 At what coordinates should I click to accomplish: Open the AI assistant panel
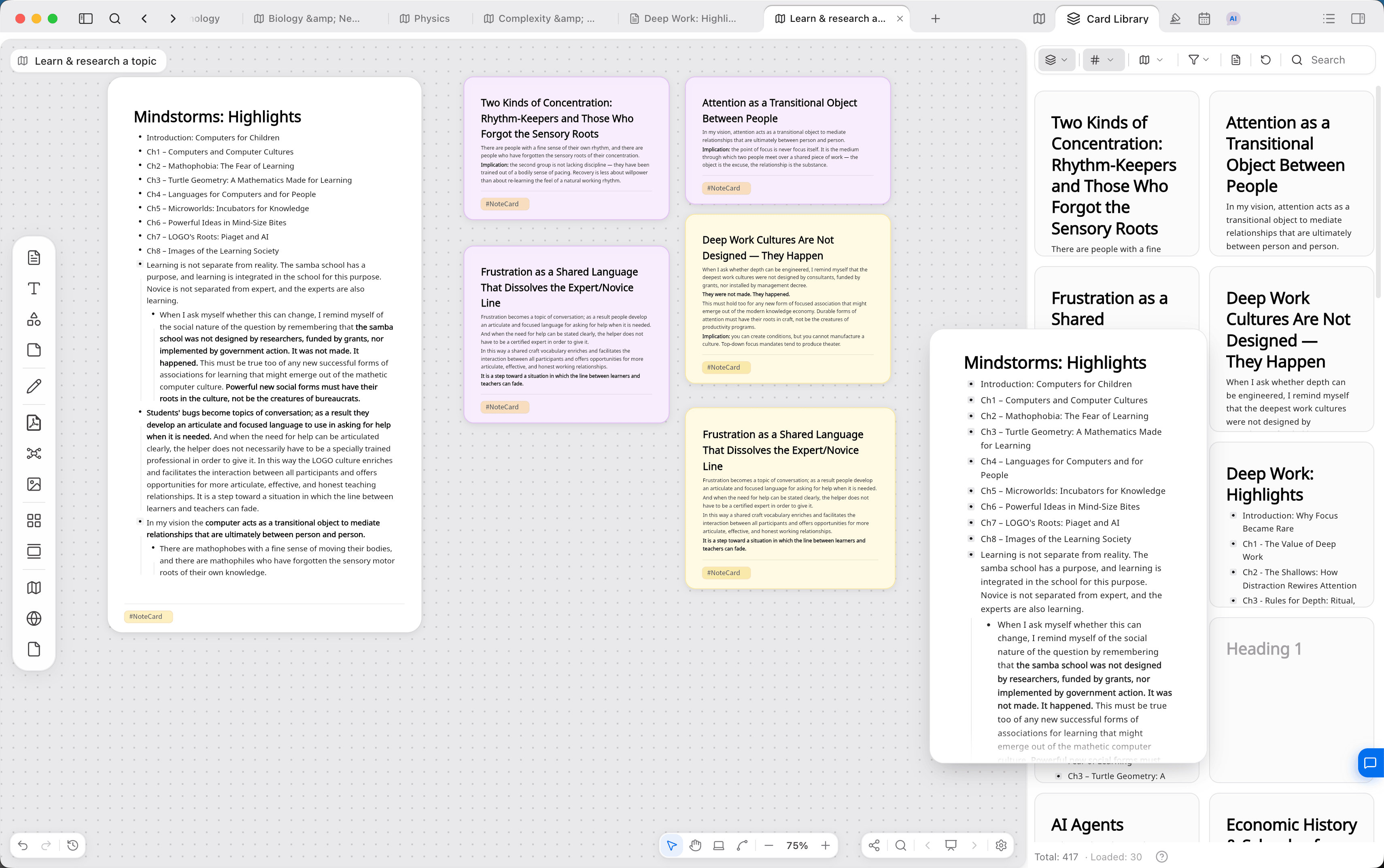point(1233,18)
